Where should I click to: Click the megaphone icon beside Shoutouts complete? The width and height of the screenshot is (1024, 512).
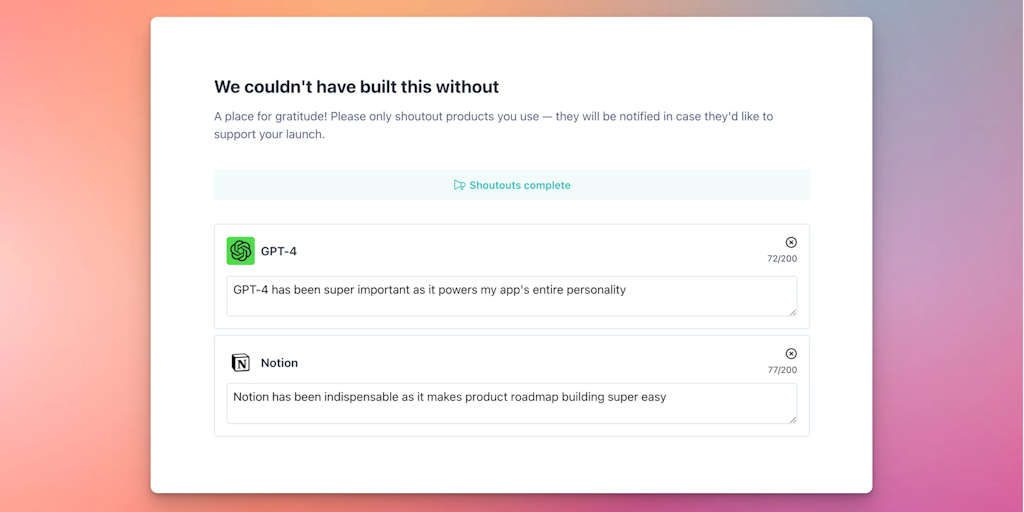pos(459,185)
